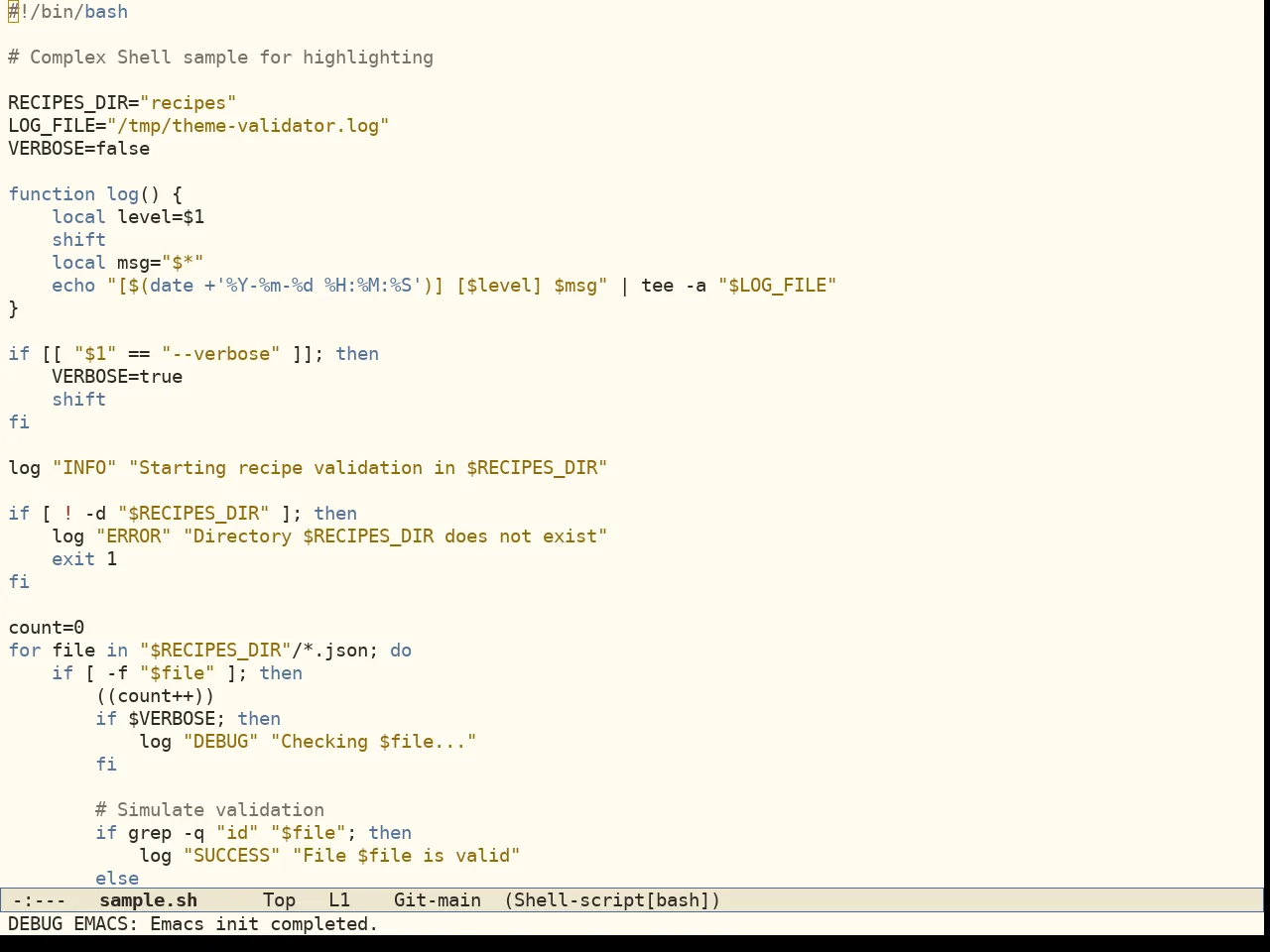
Task: Click the "Checking $file..." string
Action: click(373, 742)
